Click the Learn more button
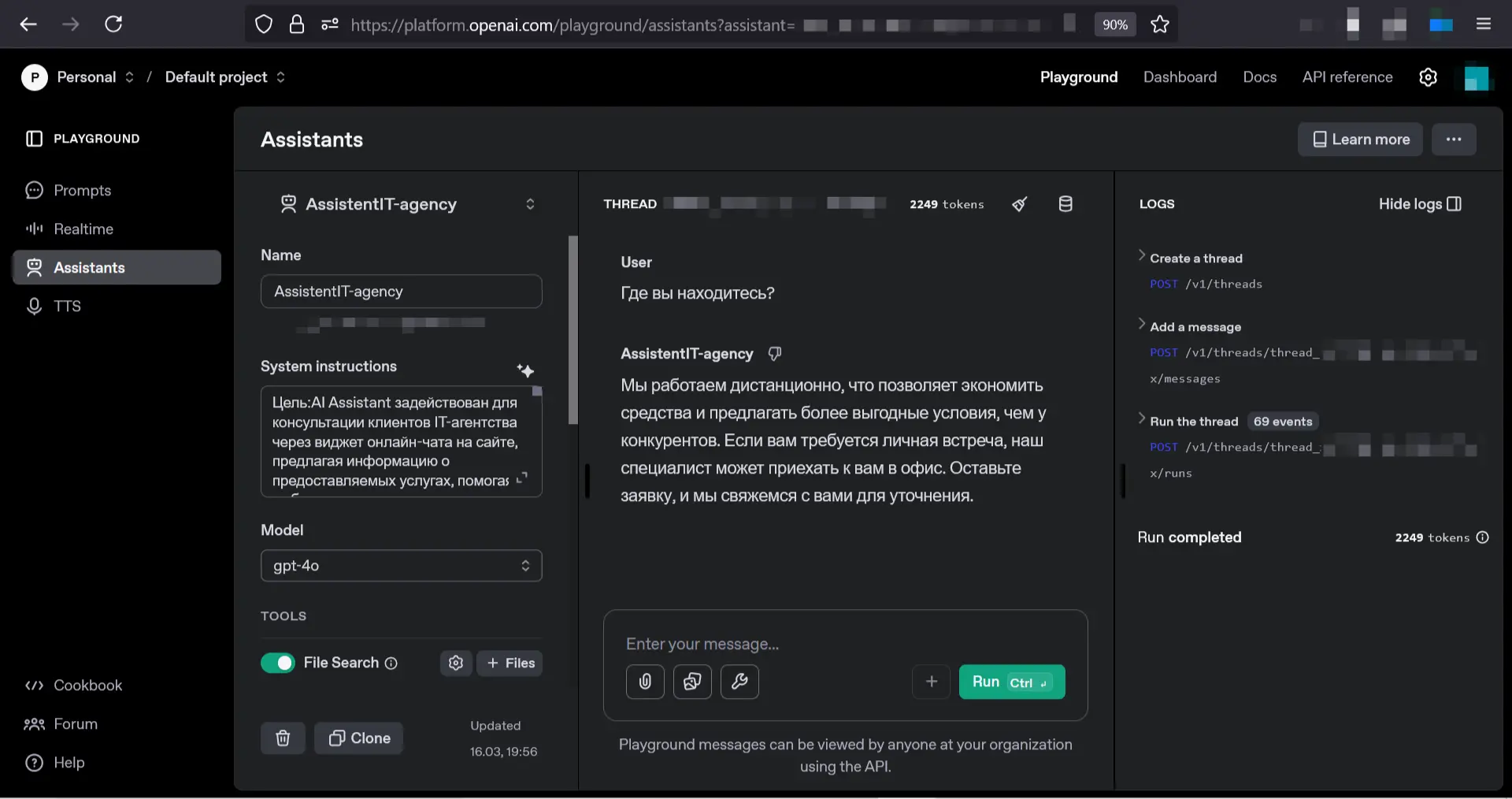 pyautogui.click(x=1360, y=139)
